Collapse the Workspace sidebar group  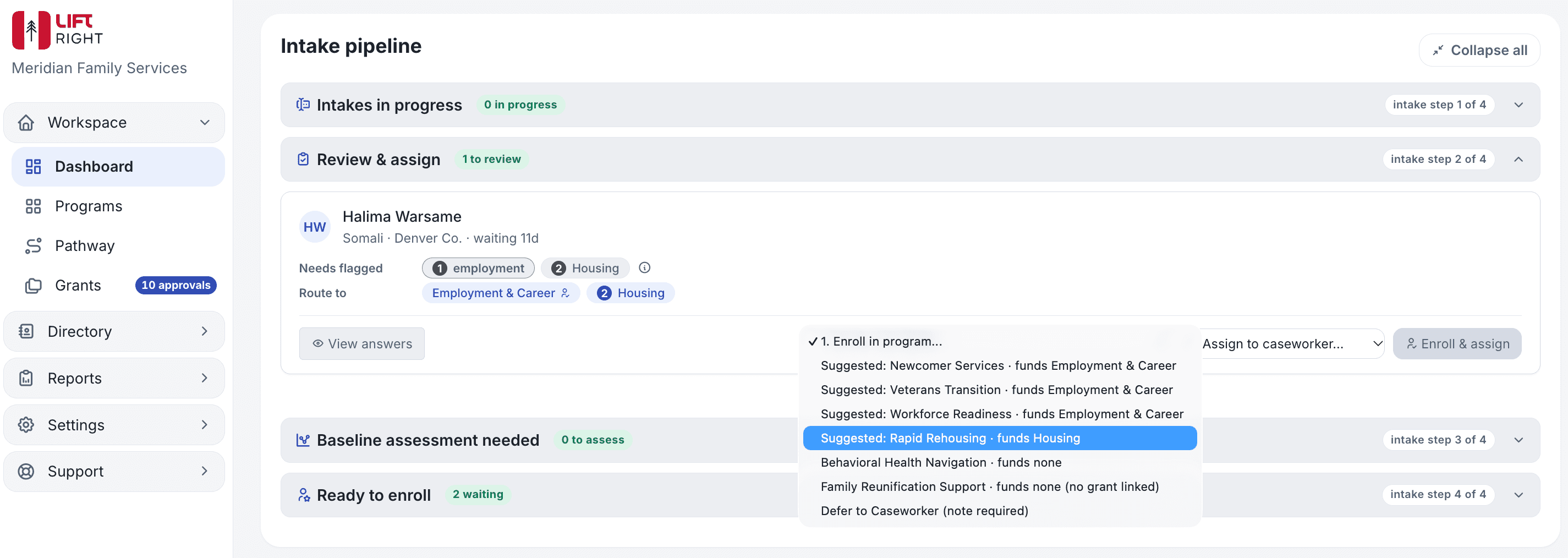205,123
